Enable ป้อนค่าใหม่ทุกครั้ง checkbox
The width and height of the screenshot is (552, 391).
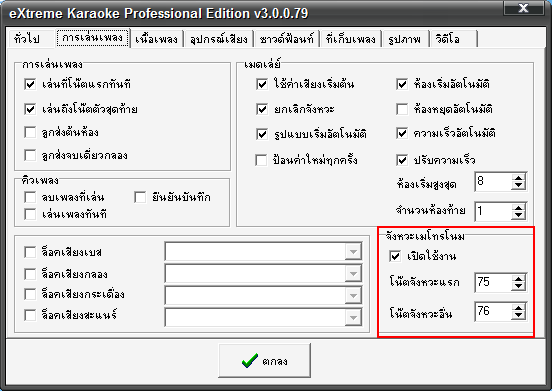point(261,160)
